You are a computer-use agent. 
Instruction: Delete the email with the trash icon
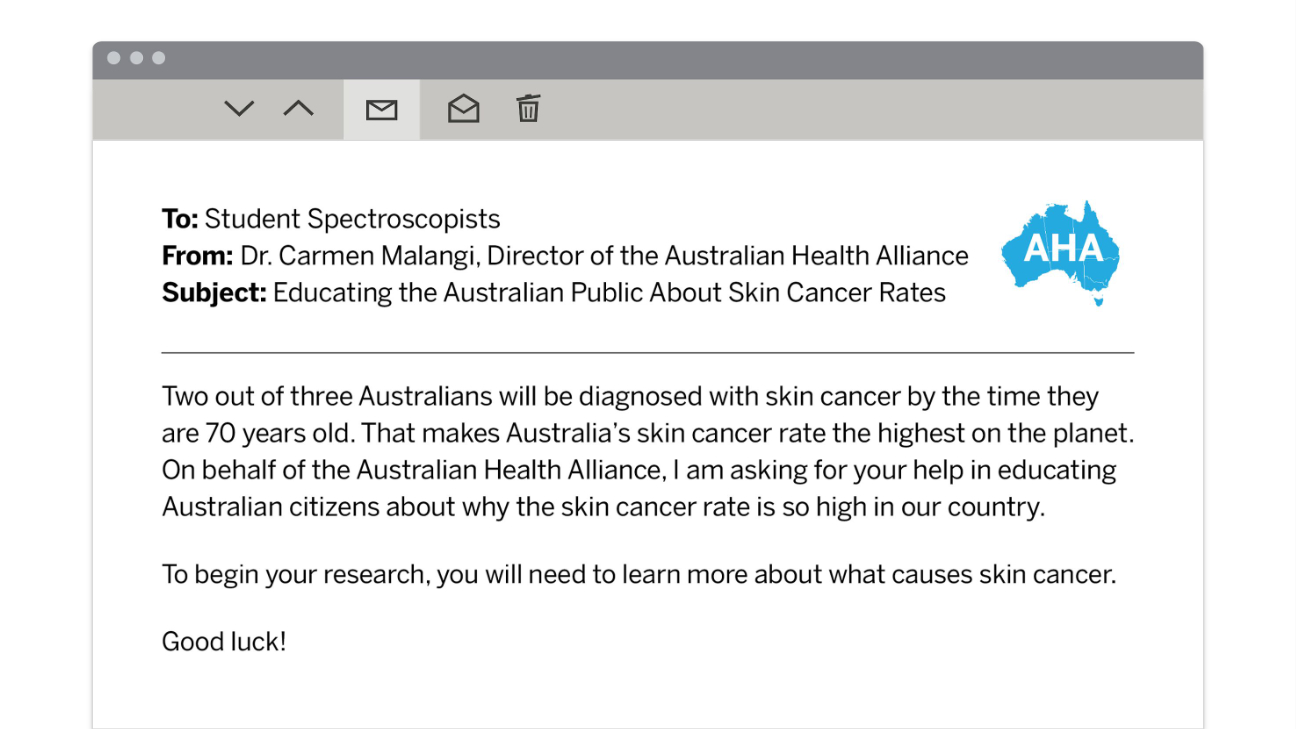point(528,108)
